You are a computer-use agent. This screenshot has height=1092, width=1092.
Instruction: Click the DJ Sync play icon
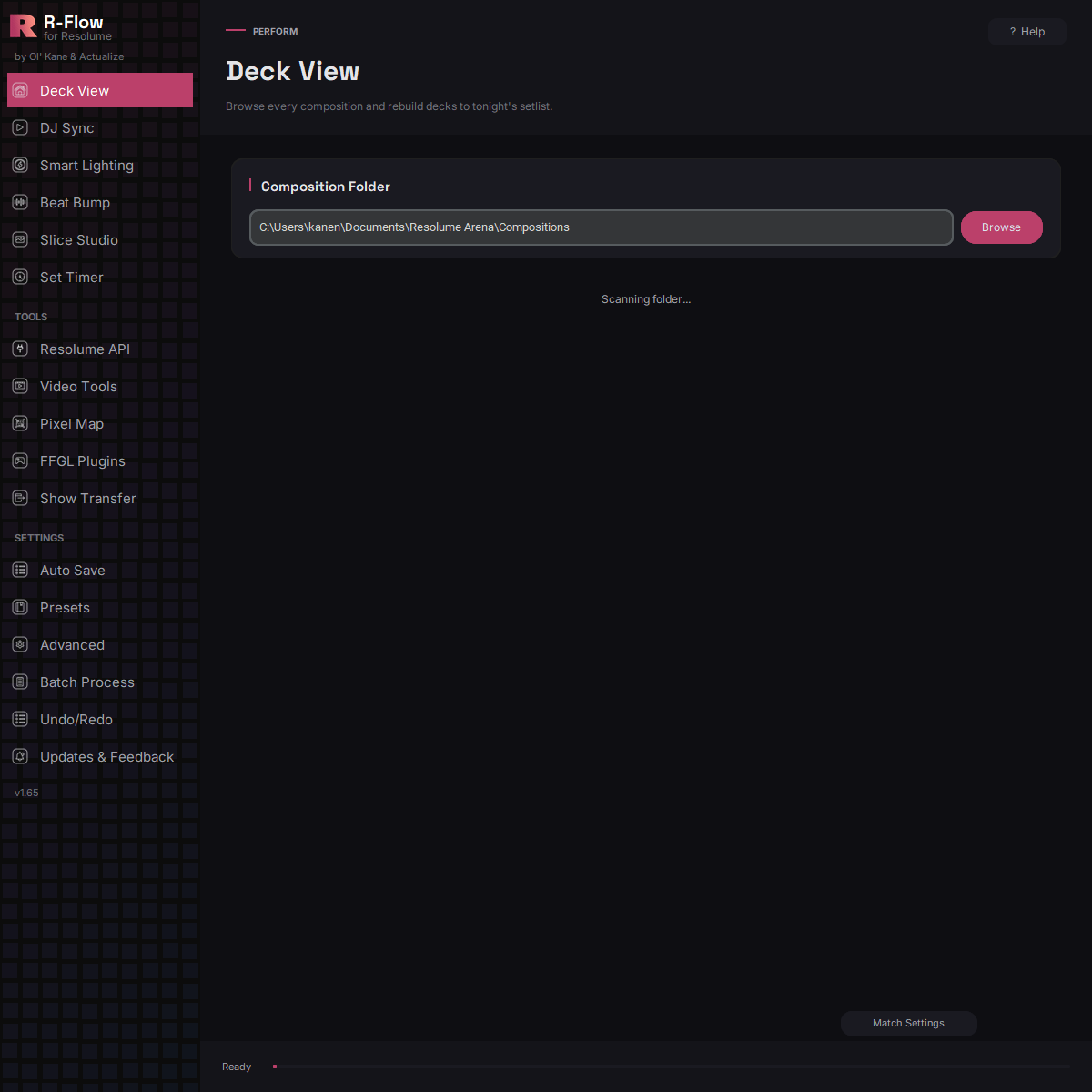[20, 127]
